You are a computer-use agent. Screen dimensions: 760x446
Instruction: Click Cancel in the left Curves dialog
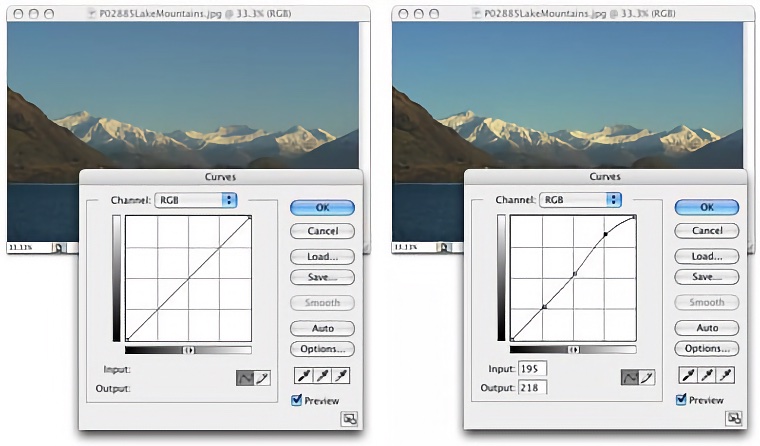click(322, 231)
